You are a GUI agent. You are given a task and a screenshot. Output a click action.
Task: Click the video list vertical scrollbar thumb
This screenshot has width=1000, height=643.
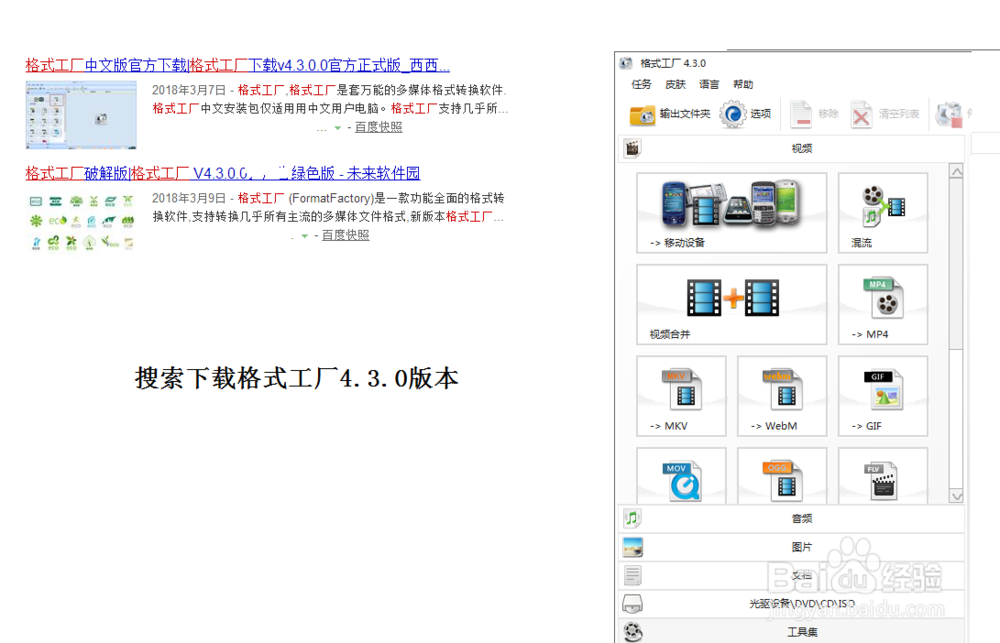[956, 264]
